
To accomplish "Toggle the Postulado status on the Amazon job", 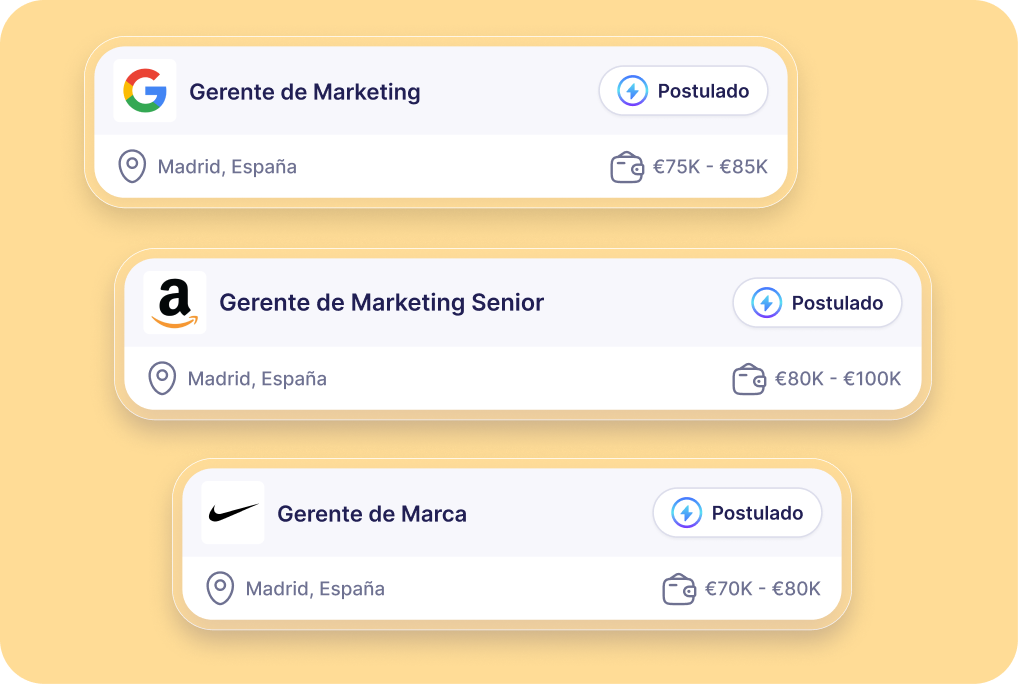I will (x=817, y=303).
